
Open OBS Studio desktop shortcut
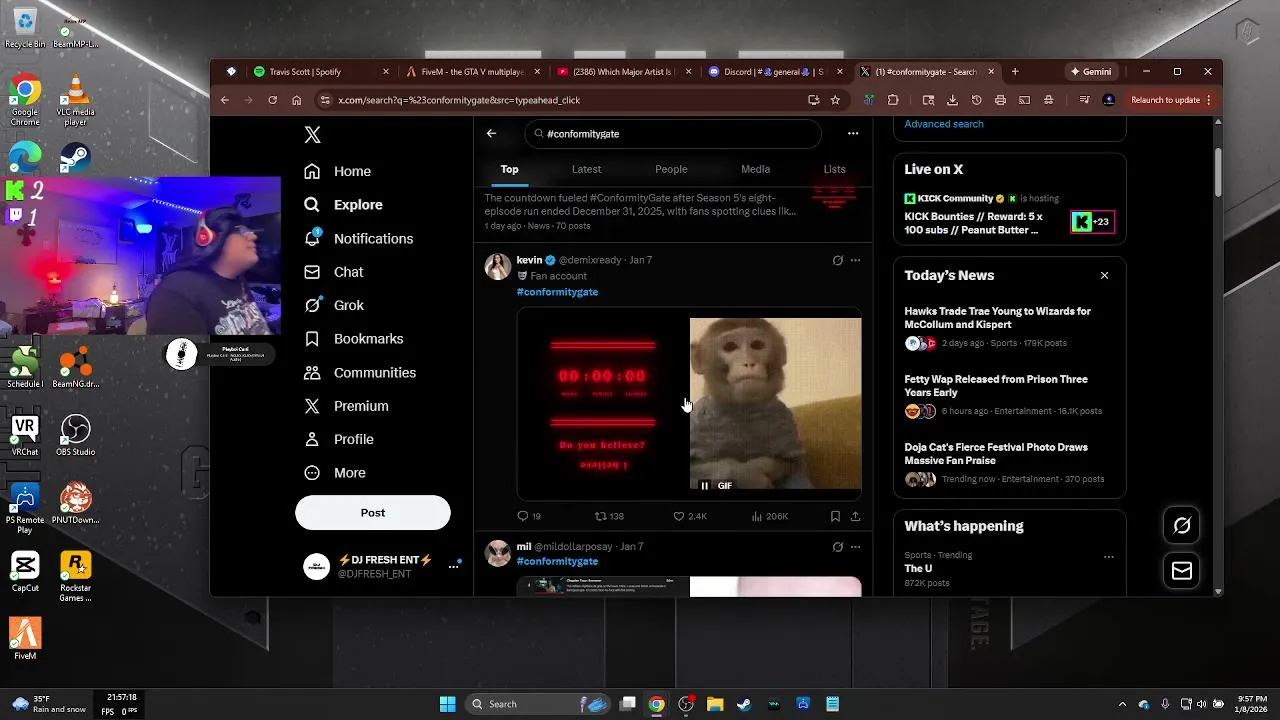[x=76, y=437]
